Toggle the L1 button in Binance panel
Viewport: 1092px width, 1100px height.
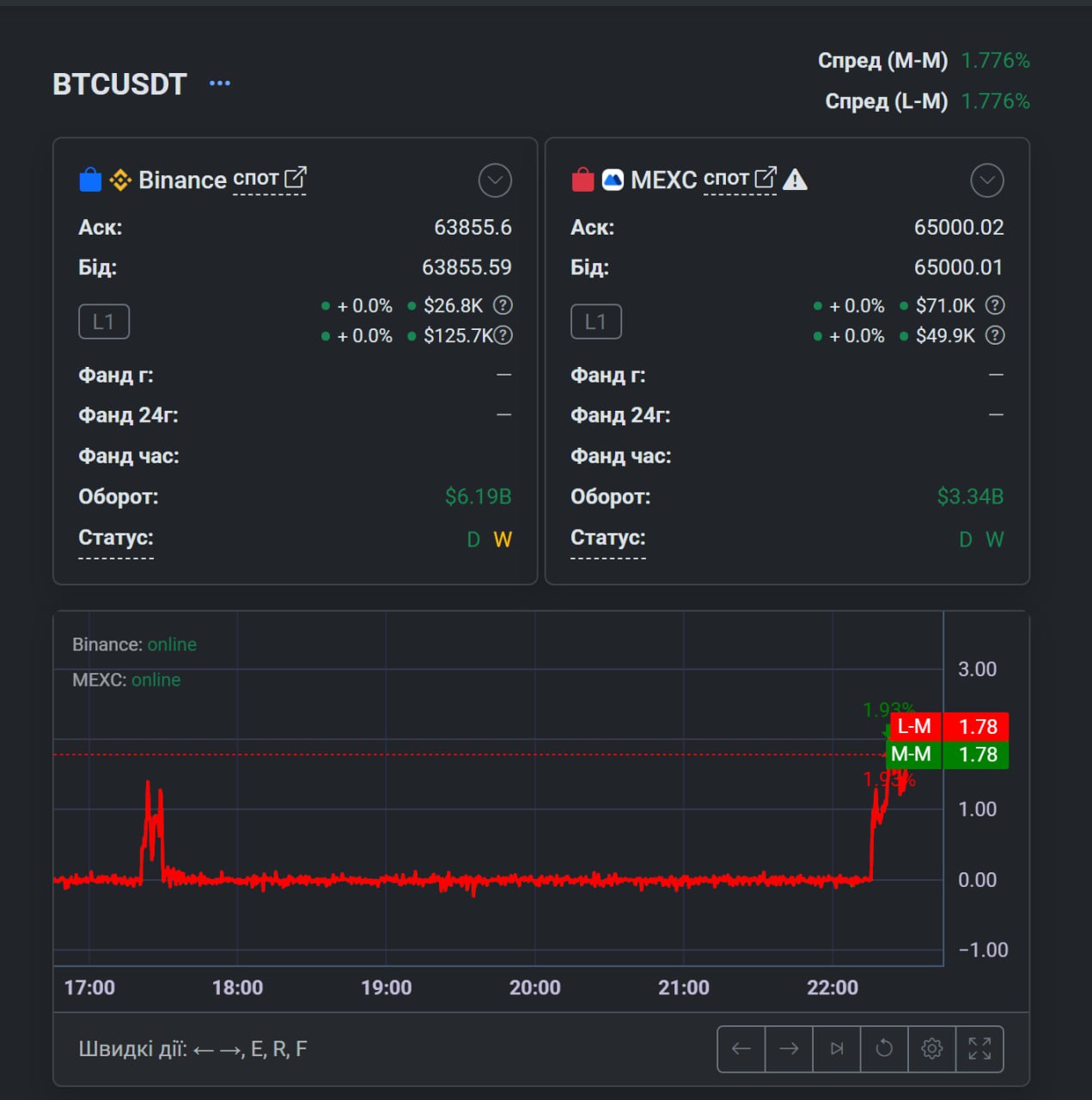pyautogui.click(x=104, y=321)
